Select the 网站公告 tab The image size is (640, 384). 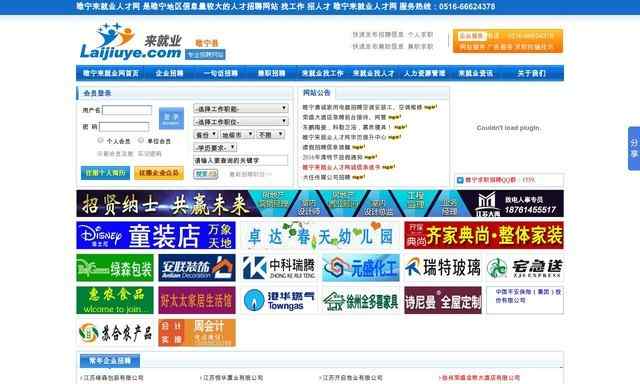click(x=316, y=93)
